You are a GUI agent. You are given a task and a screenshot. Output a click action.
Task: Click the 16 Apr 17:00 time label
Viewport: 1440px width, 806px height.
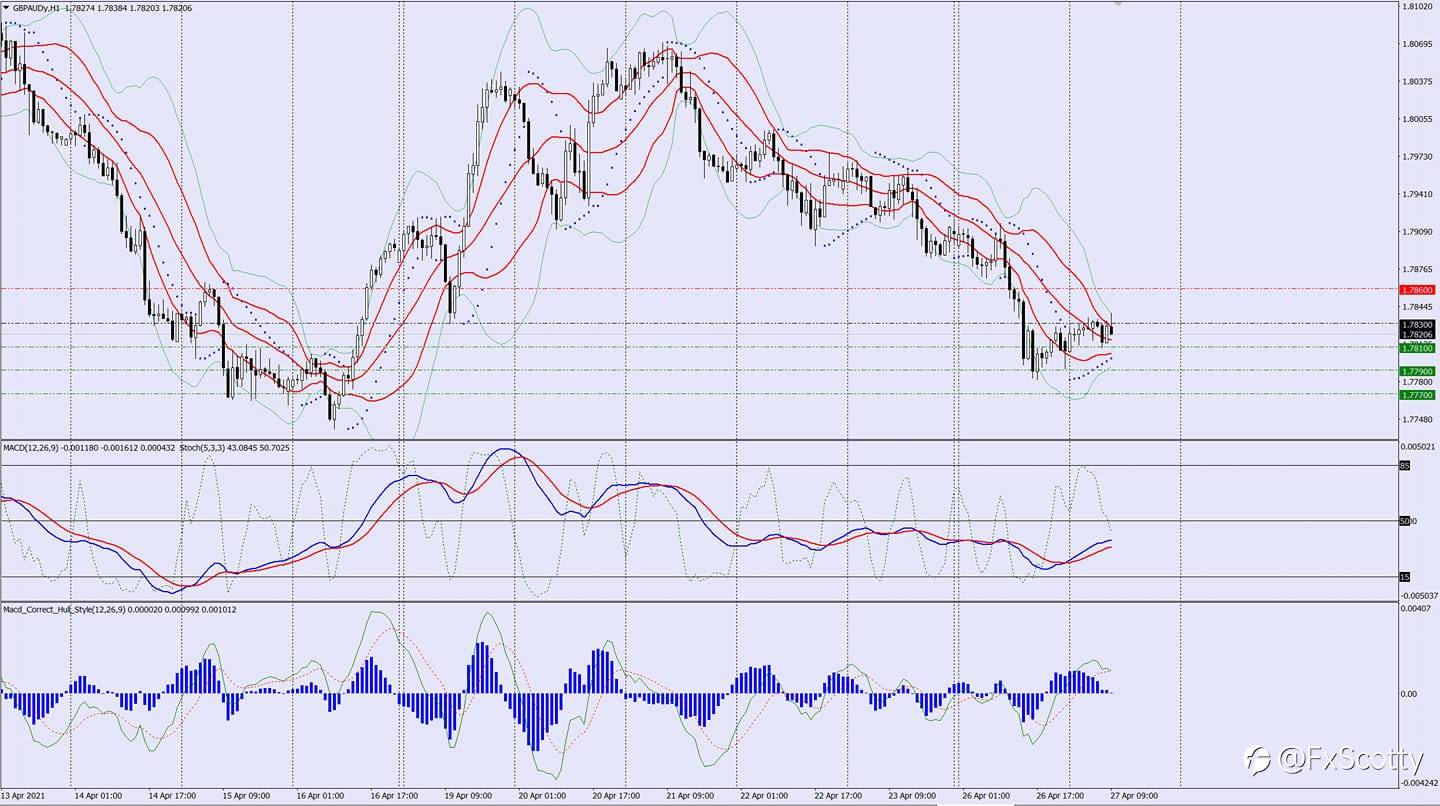point(394,797)
